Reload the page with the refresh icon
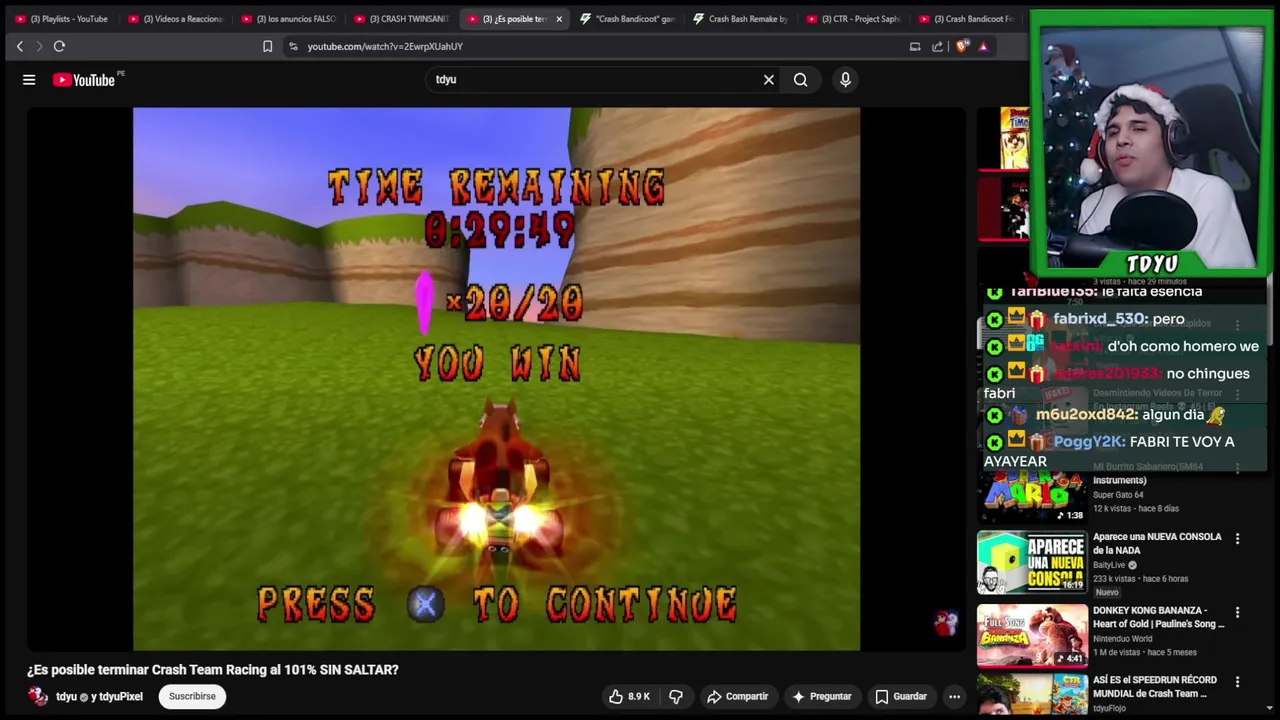Image resolution: width=1280 pixels, height=720 pixels. [59, 46]
